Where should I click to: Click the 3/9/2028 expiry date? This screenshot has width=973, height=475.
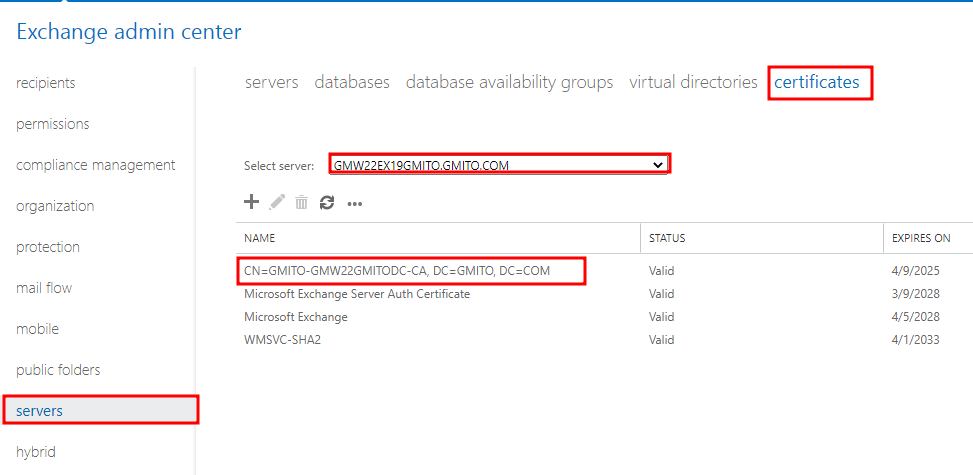pos(916,294)
